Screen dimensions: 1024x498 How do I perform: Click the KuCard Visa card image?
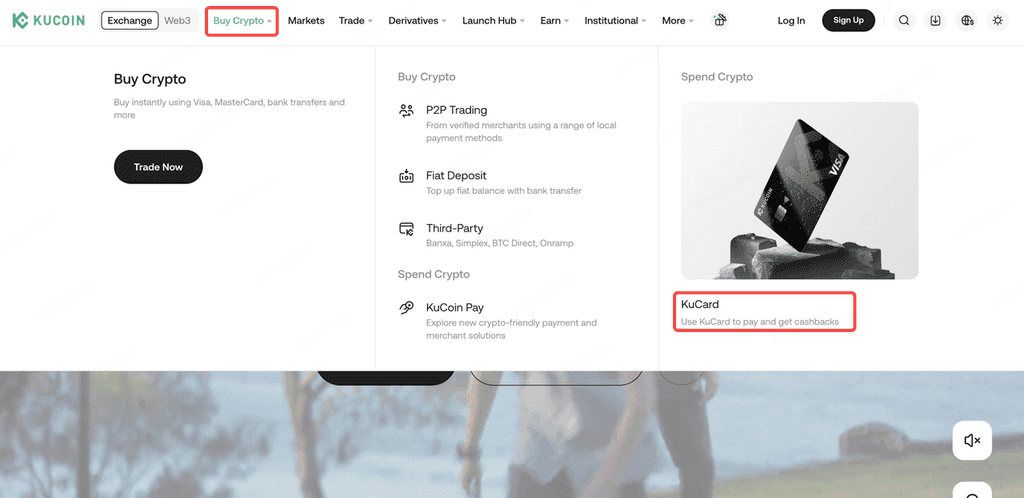pyautogui.click(x=799, y=191)
